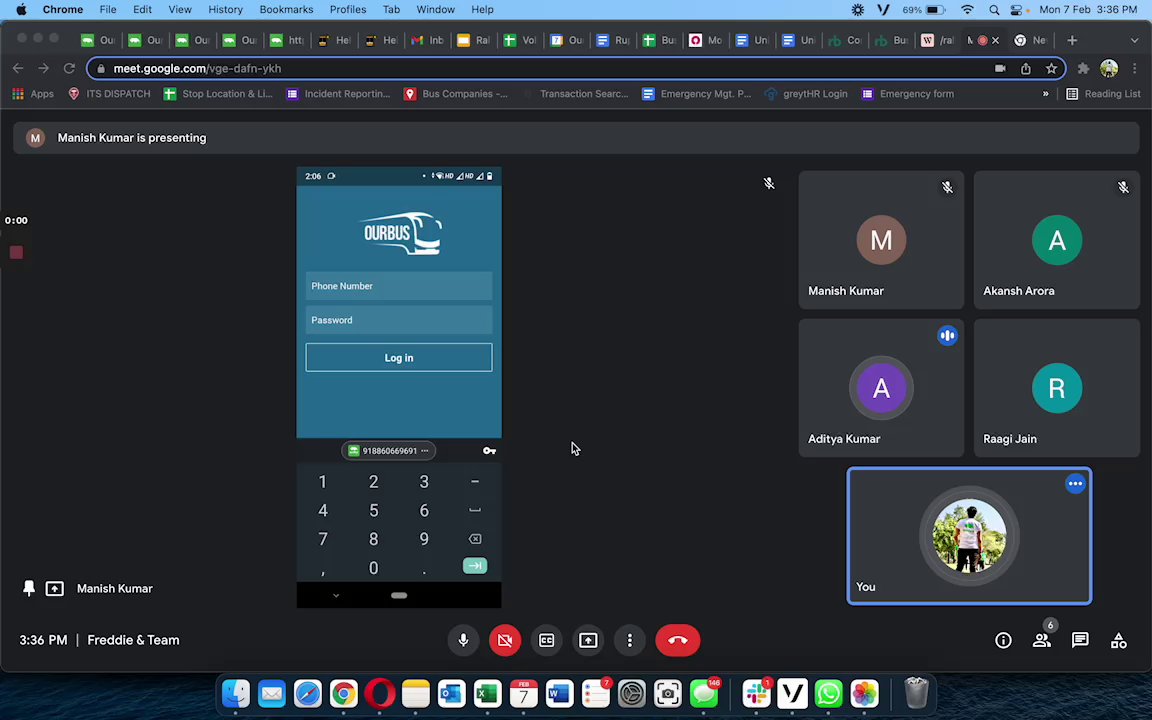Open Chrome extensions puzzle icon
This screenshot has height=720, width=1152.
1083,68
